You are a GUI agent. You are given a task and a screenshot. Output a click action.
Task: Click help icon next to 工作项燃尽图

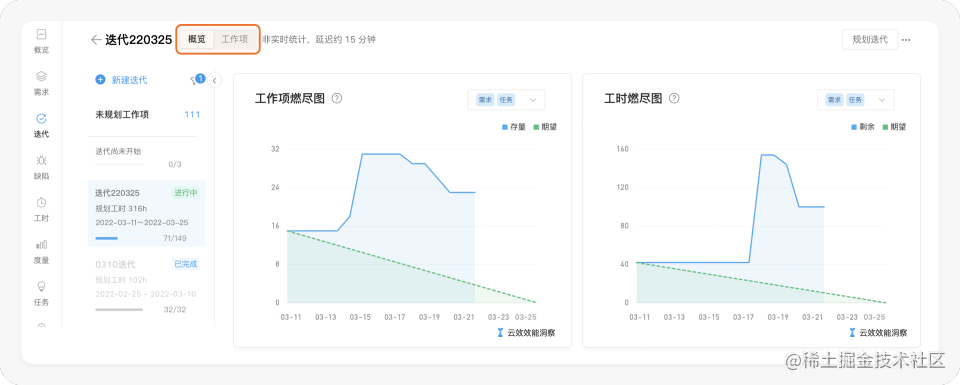coord(336,99)
